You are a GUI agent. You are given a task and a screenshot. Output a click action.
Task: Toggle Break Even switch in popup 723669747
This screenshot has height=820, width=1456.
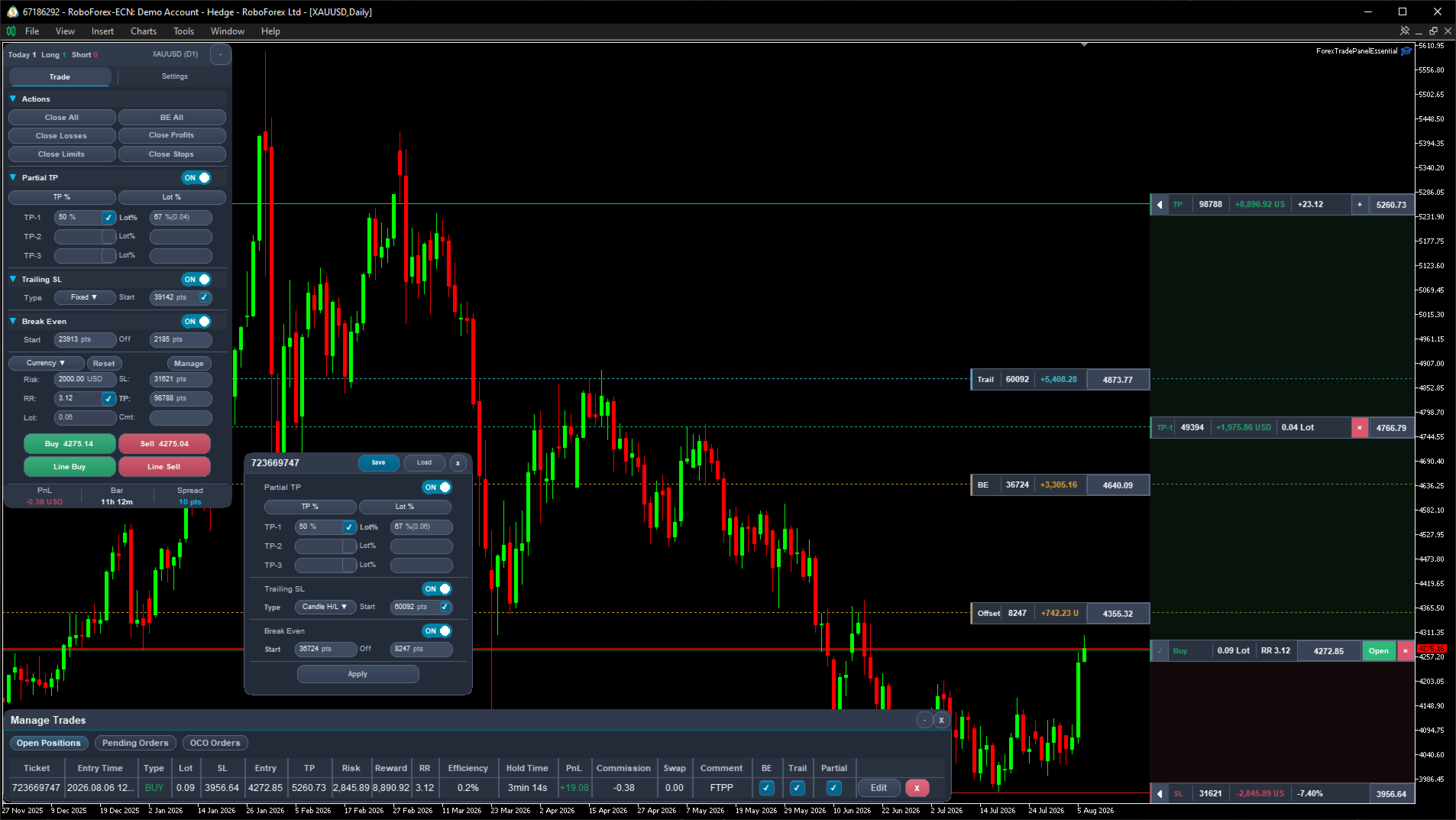coord(437,631)
